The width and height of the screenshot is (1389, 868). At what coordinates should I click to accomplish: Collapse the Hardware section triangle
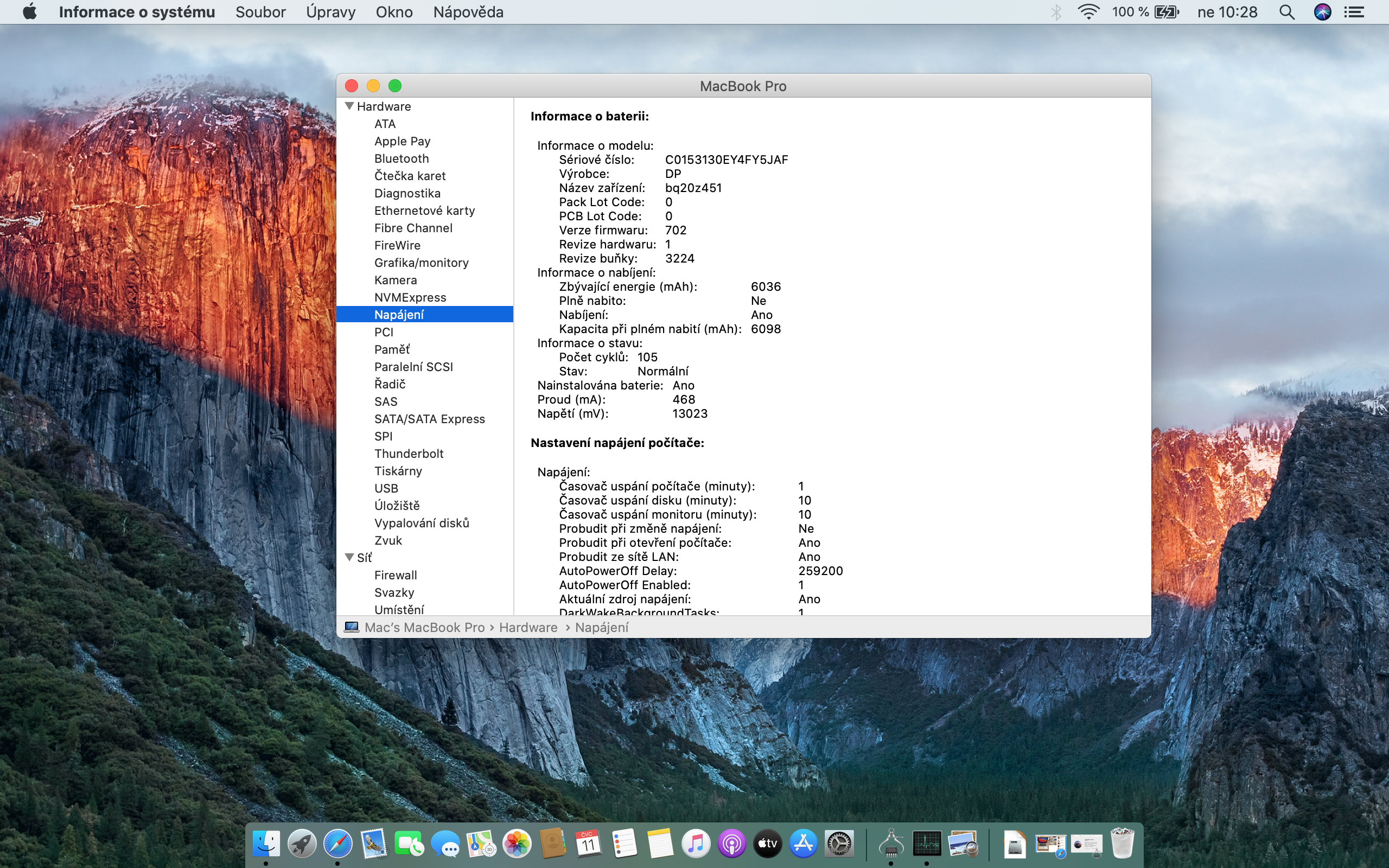pos(349,106)
